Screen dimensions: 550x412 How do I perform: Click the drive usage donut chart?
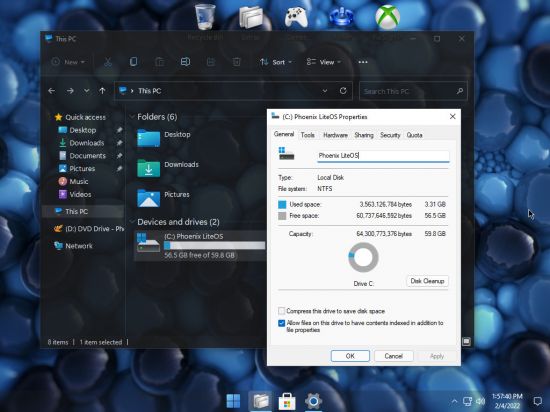coord(363,257)
